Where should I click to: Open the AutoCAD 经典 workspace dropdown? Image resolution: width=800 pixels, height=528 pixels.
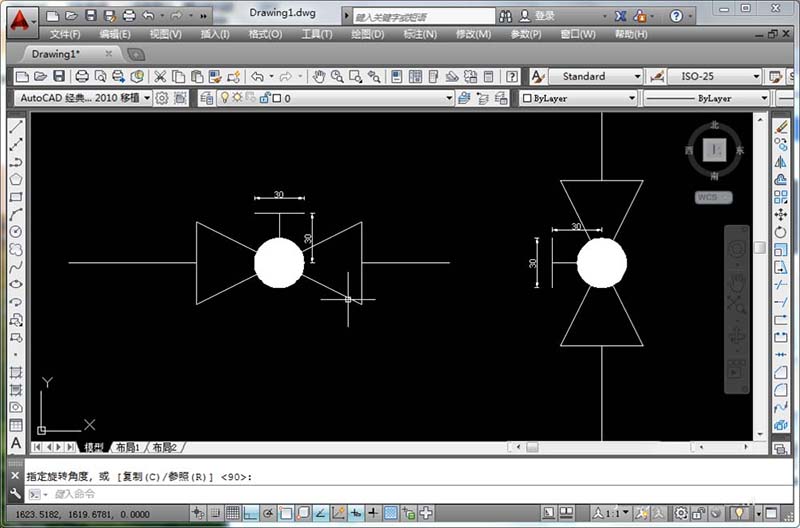point(83,98)
